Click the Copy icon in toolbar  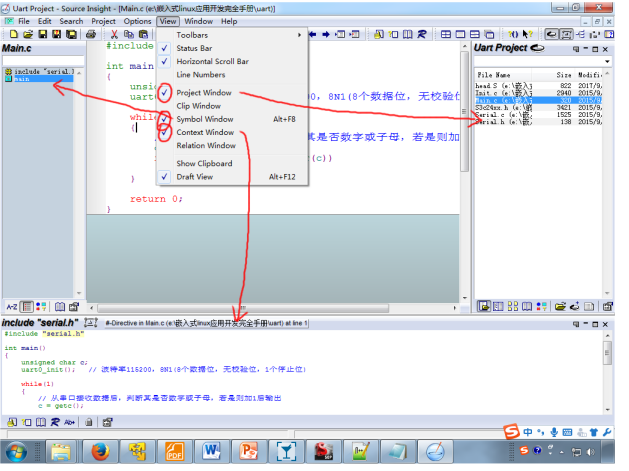coord(128,34)
